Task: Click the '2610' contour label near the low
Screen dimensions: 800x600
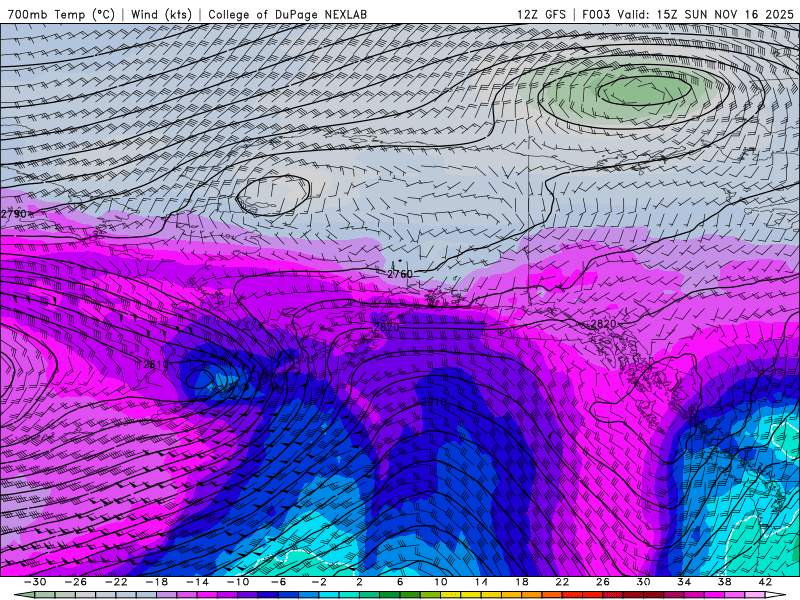Action: pos(156,364)
